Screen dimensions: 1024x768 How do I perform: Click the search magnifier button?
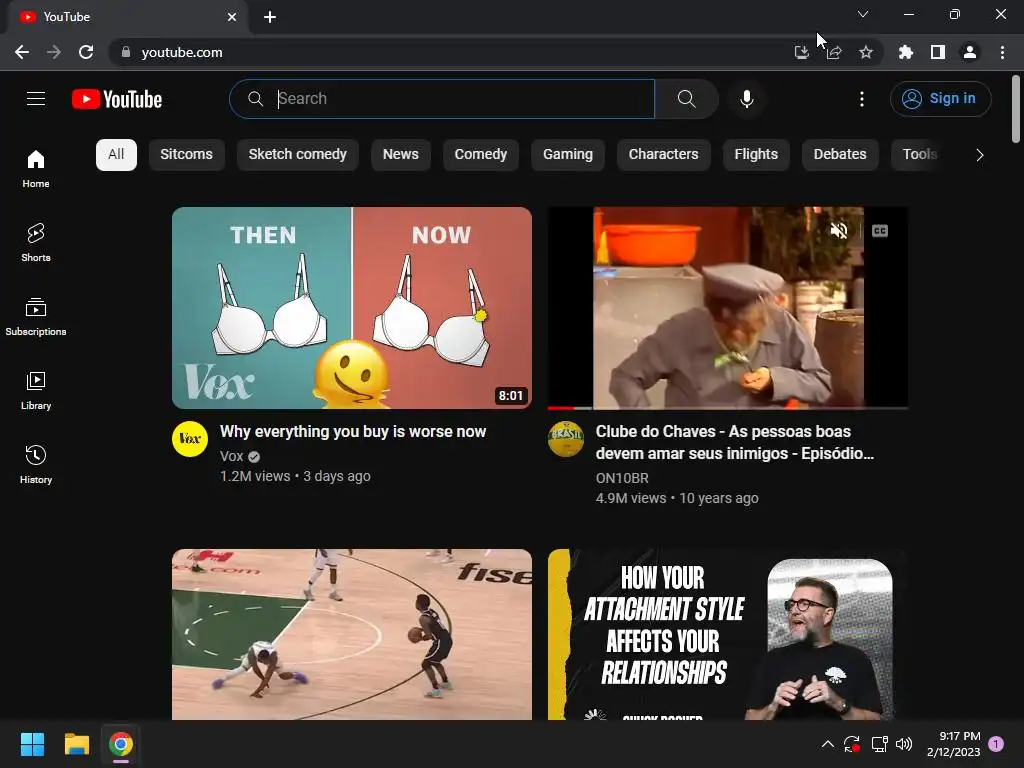click(686, 99)
